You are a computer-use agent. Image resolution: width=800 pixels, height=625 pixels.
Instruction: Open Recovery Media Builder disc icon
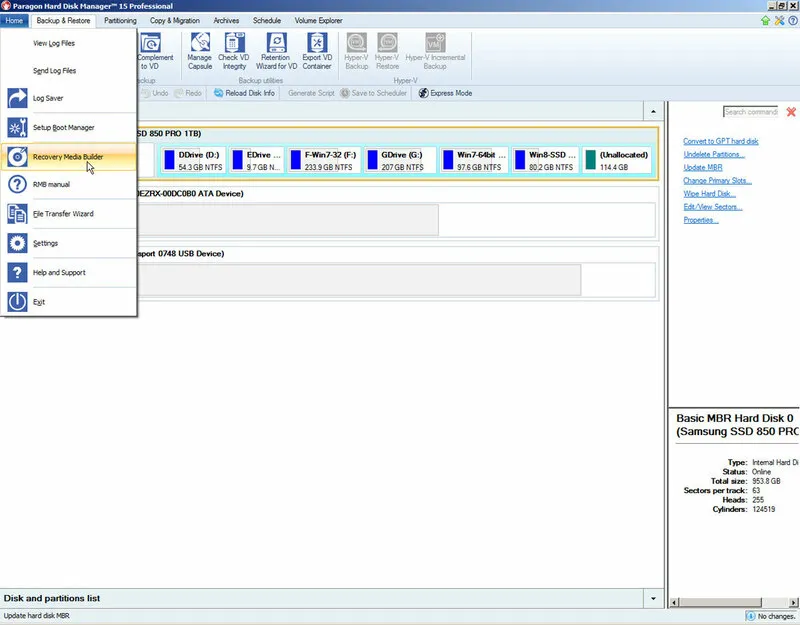coord(17,157)
